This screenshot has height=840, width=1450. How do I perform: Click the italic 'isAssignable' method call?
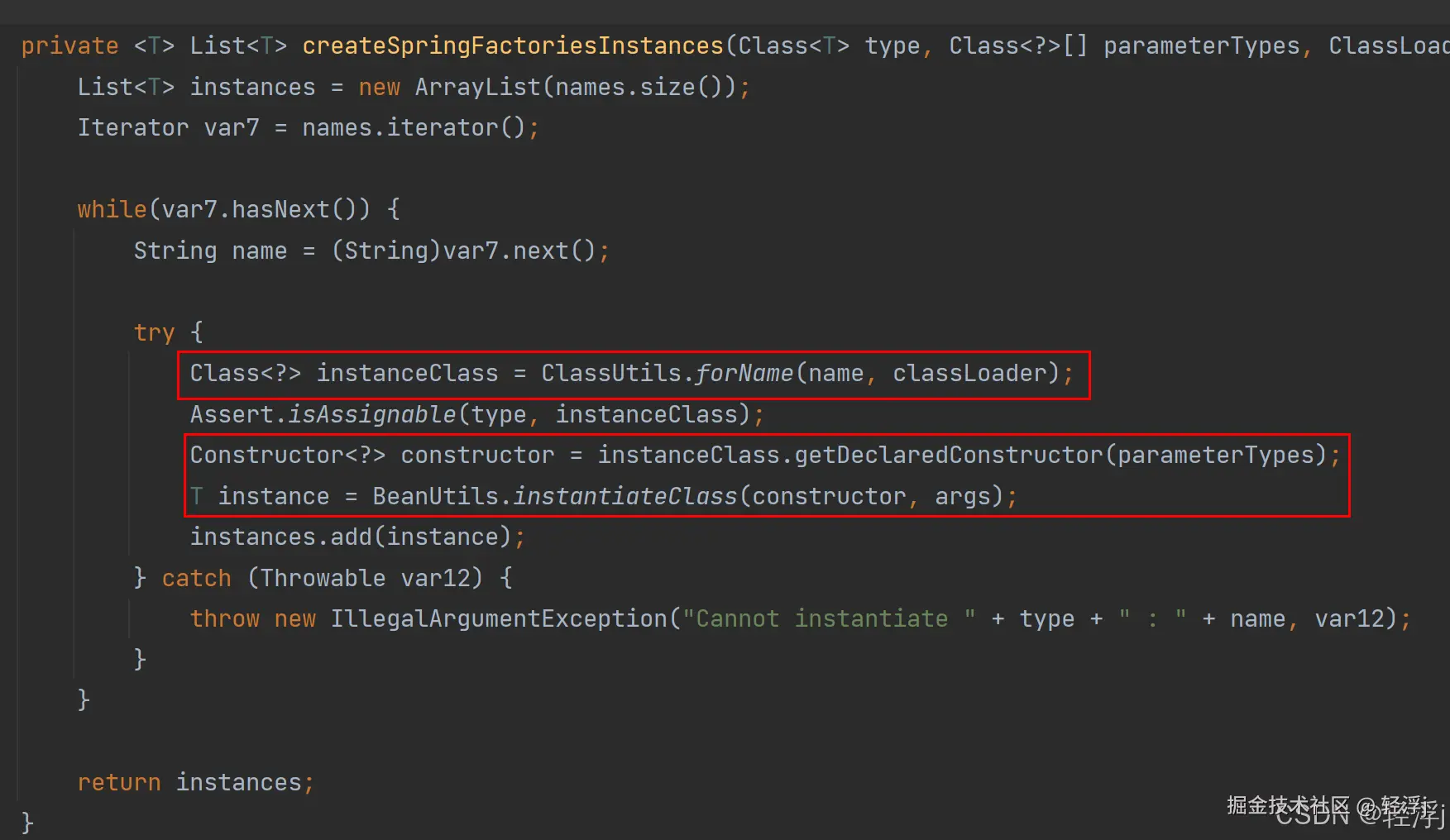click(x=372, y=414)
